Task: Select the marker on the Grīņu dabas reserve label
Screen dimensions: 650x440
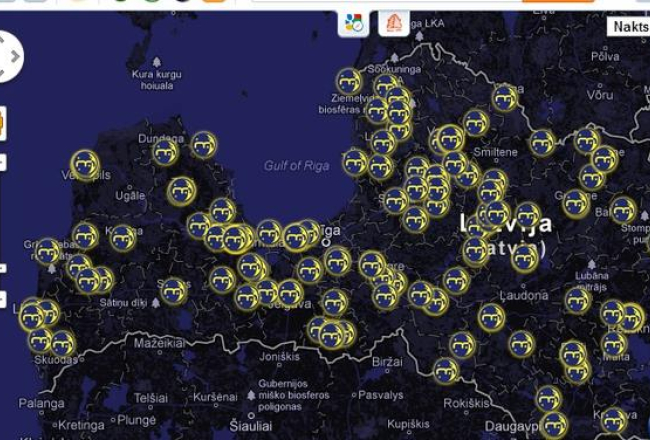Action: [48, 251]
